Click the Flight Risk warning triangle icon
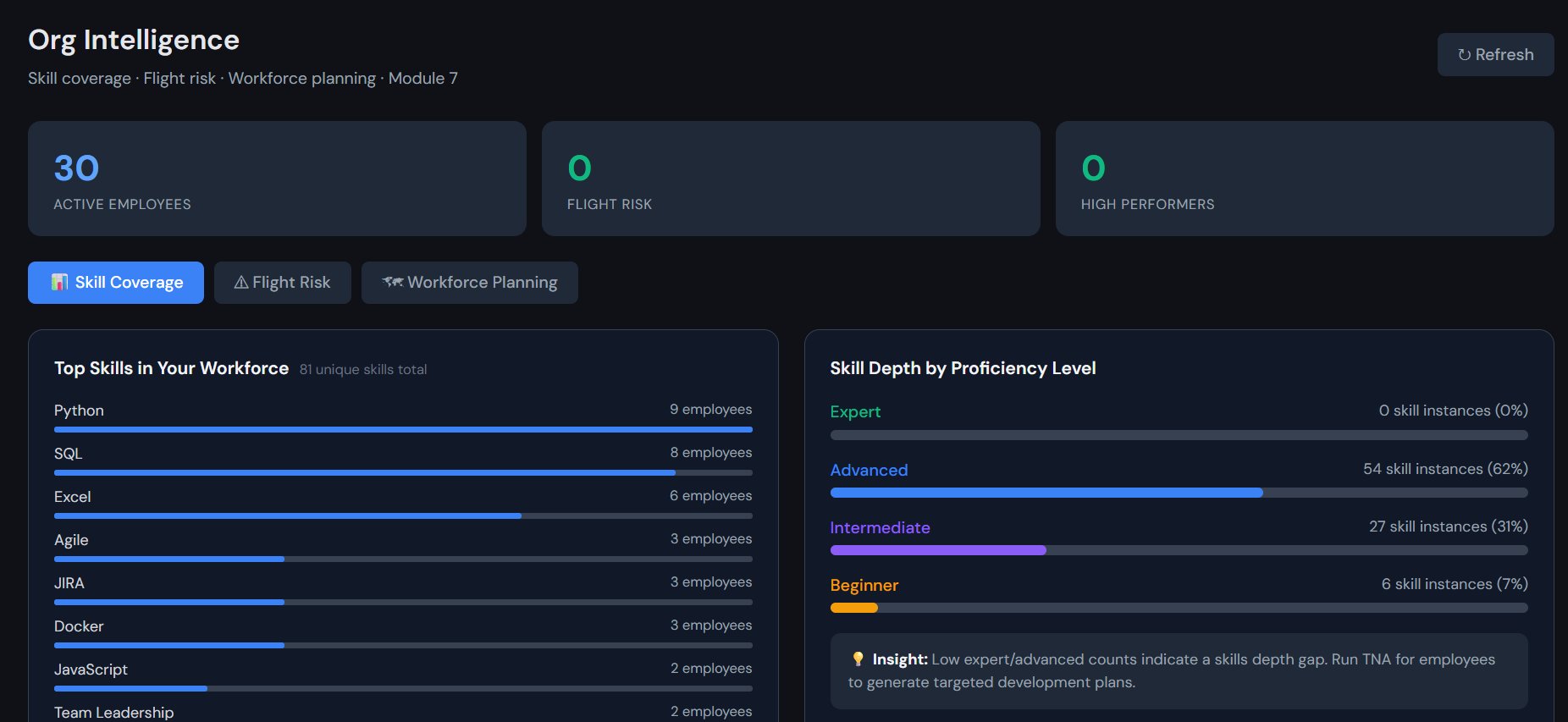The width and height of the screenshot is (1568, 722). [241, 283]
